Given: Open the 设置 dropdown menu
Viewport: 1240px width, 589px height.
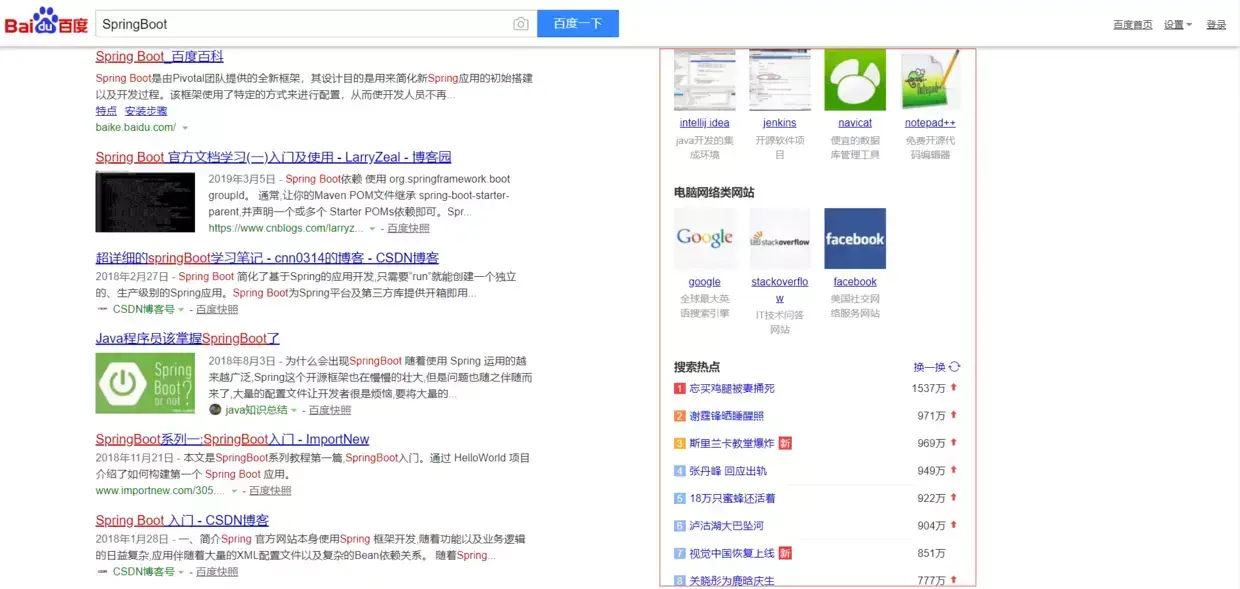Looking at the screenshot, I should (1178, 25).
